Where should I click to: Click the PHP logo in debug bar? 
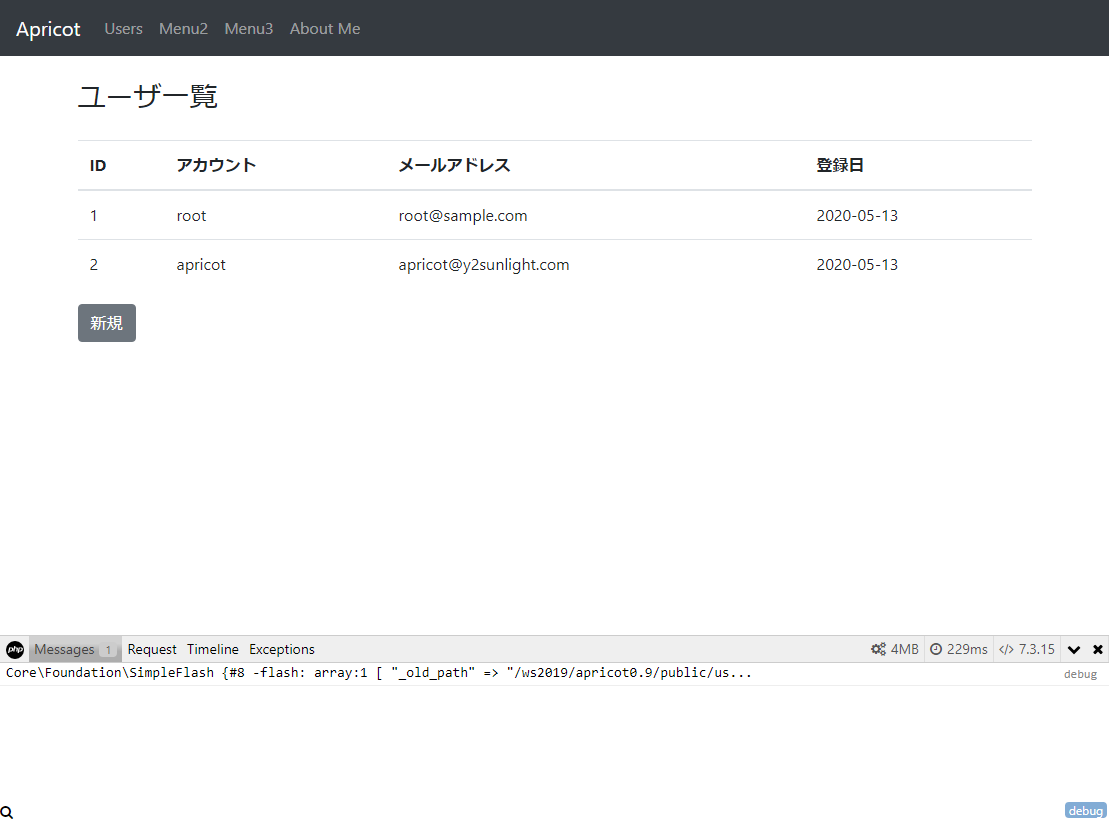[x=15, y=649]
